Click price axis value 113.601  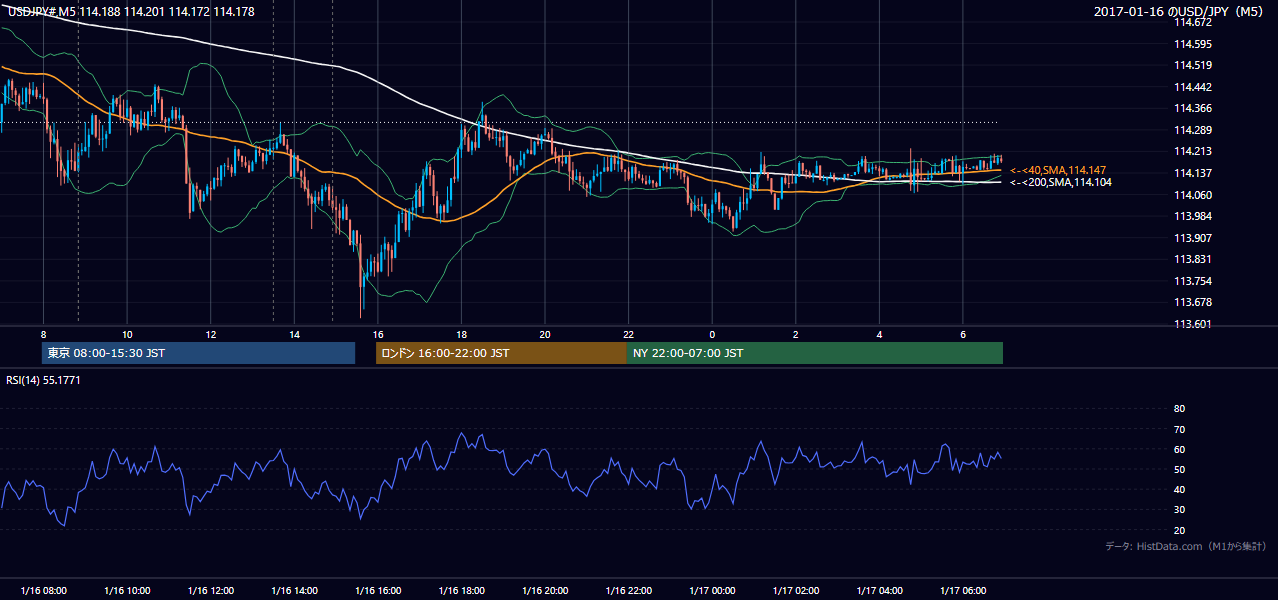click(x=1192, y=324)
